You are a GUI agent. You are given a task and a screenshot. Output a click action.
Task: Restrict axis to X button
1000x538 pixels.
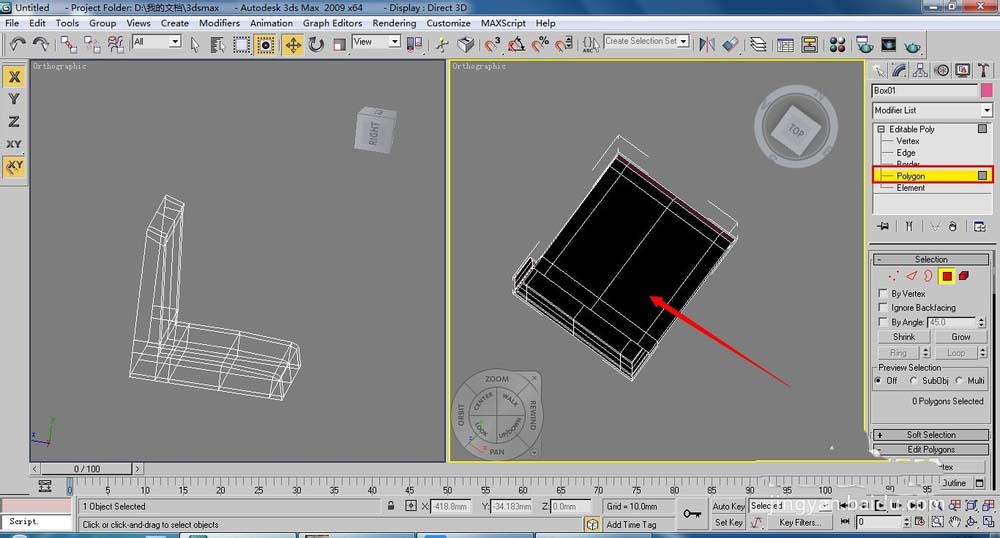click(14, 76)
